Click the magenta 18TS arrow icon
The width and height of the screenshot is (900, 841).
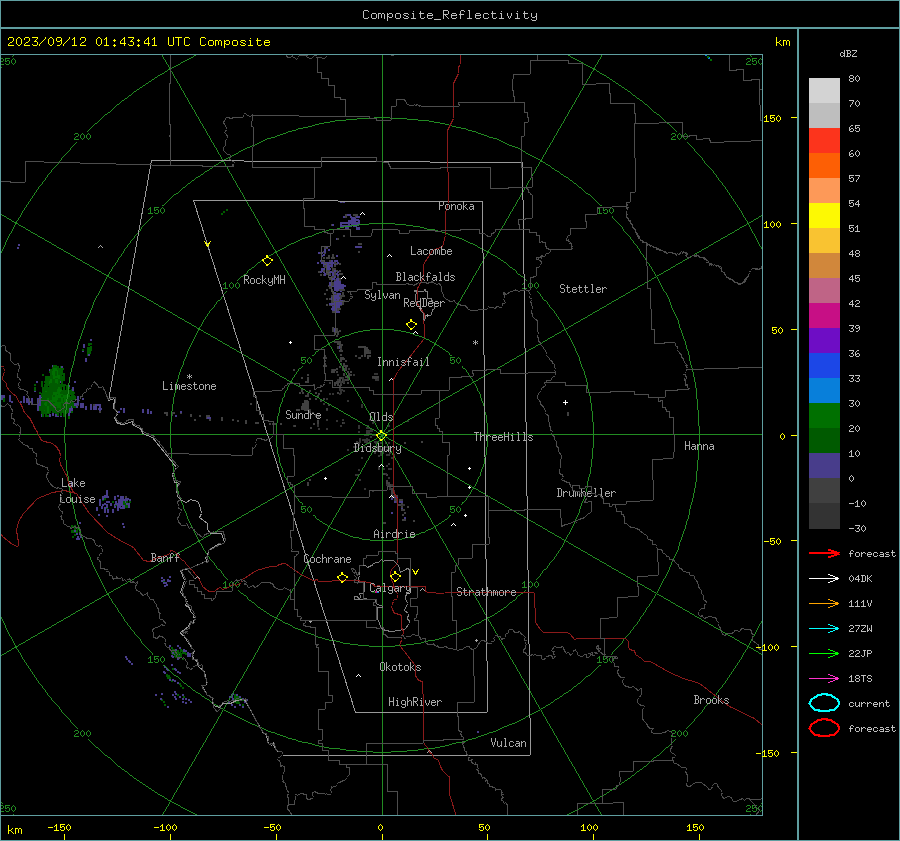[824, 679]
